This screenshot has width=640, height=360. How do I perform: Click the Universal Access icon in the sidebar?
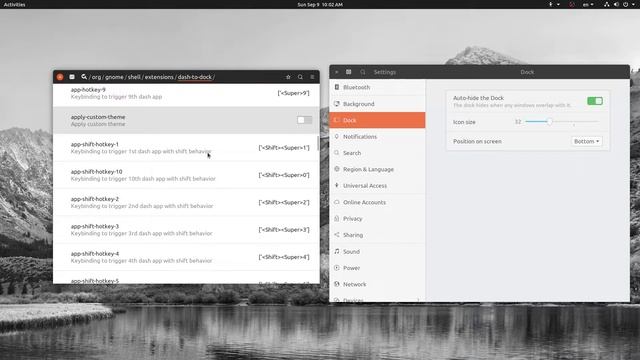tap(337, 185)
